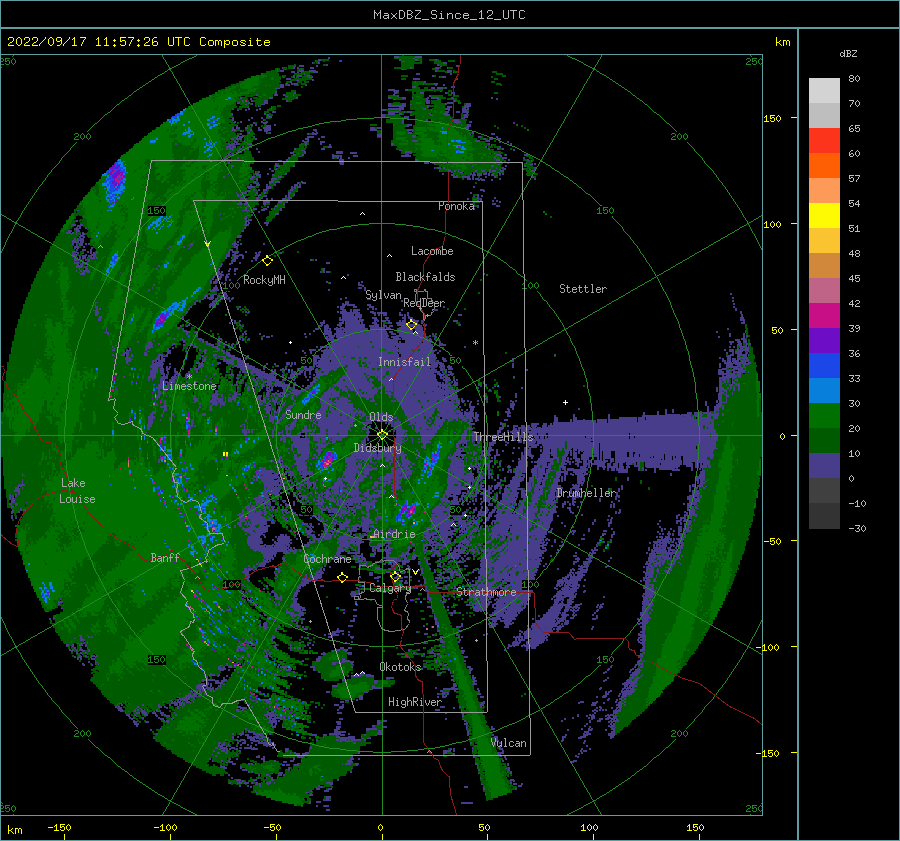Click the Innisfail label

coord(404,362)
